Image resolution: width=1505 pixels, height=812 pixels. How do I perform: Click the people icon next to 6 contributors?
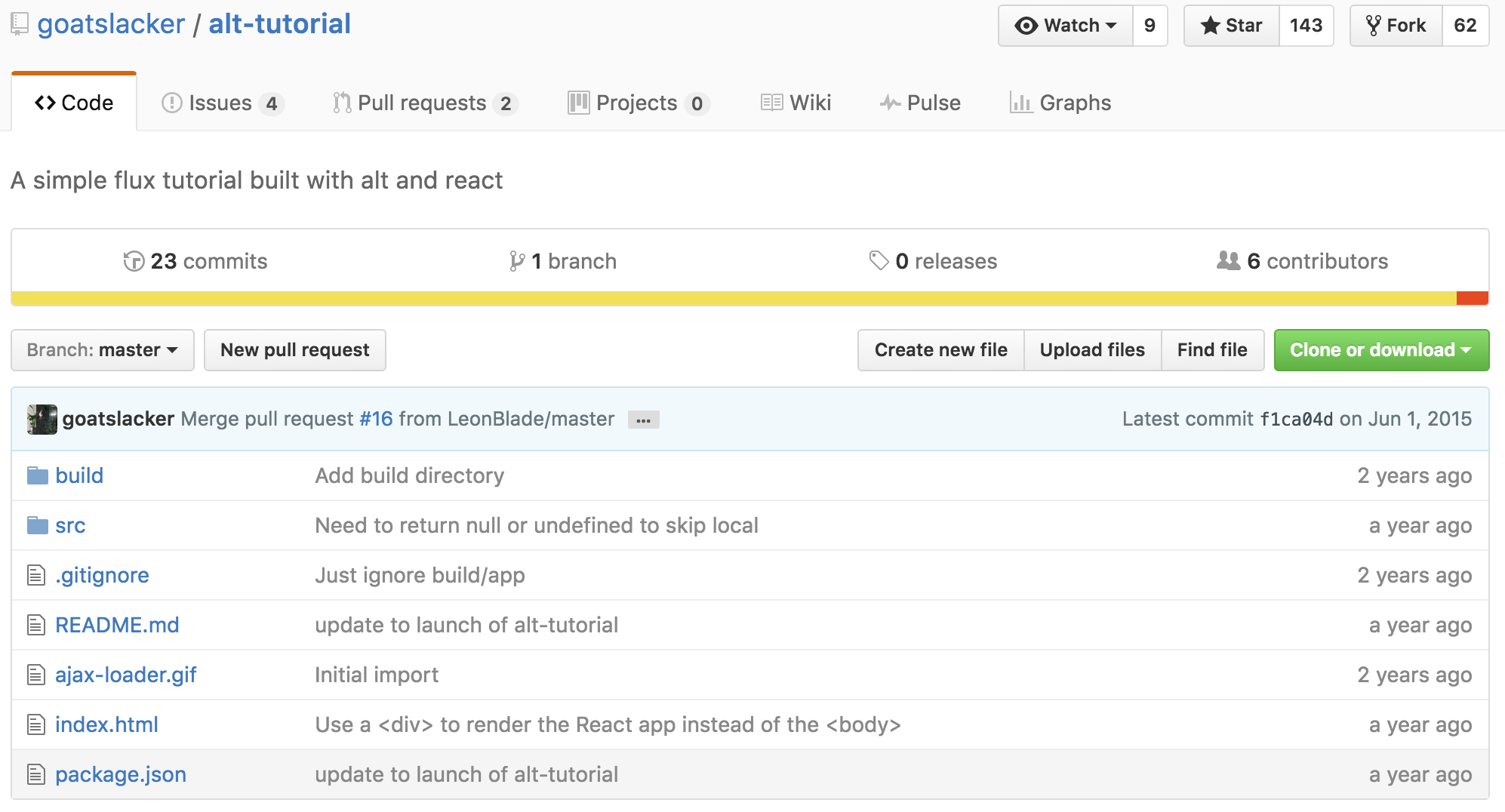pyautogui.click(x=1228, y=260)
